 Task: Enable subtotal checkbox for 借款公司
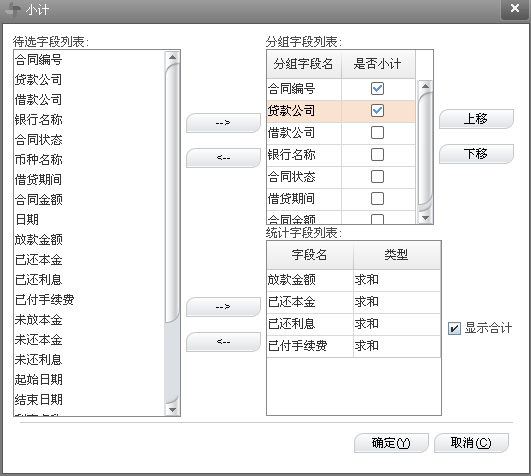pyautogui.click(x=377, y=133)
